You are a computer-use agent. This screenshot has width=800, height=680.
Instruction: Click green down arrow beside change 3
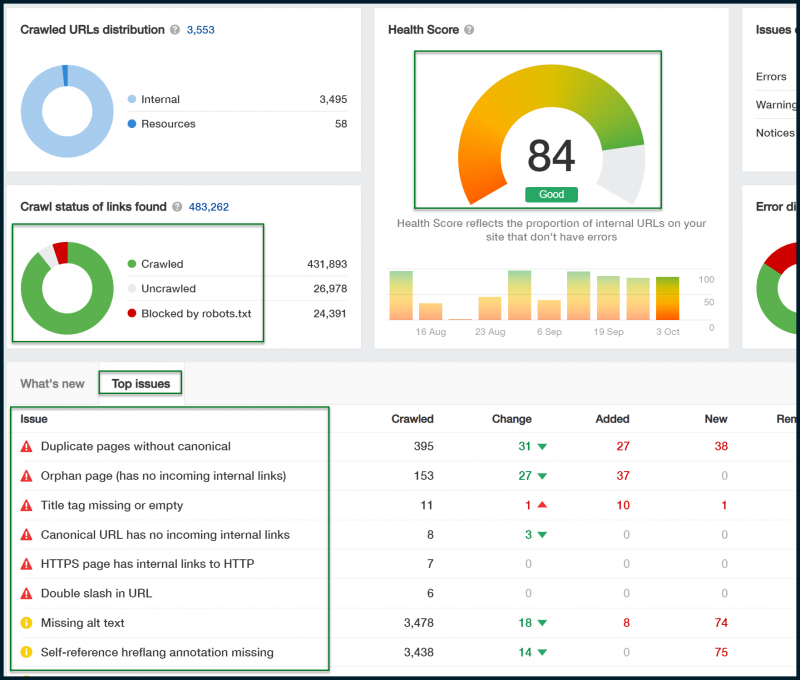point(542,535)
